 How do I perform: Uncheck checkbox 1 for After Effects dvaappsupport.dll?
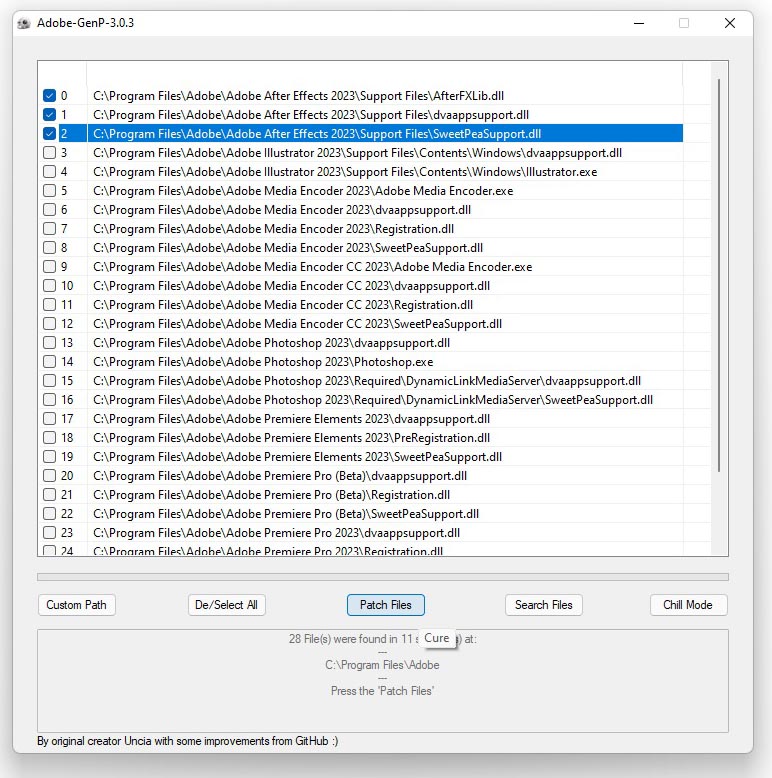coord(50,115)
